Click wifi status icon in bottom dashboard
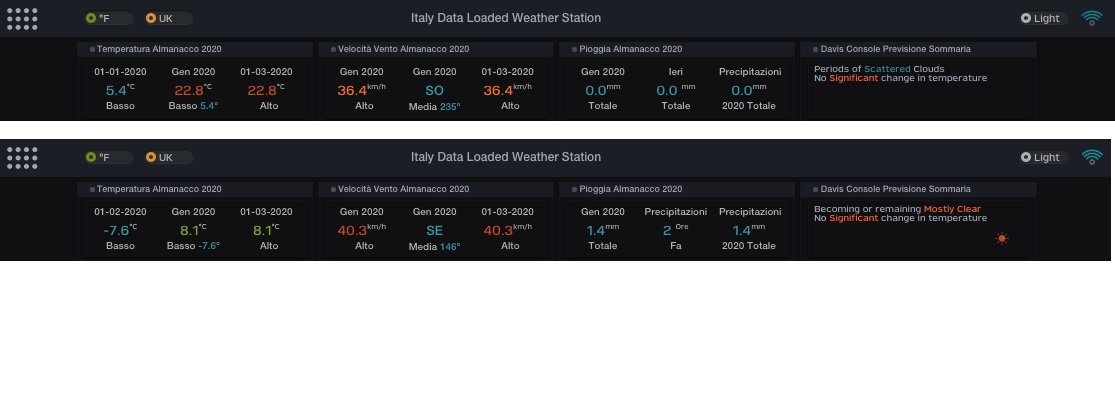Screen dimensions: 1115x400 [x=1092, y=157]
